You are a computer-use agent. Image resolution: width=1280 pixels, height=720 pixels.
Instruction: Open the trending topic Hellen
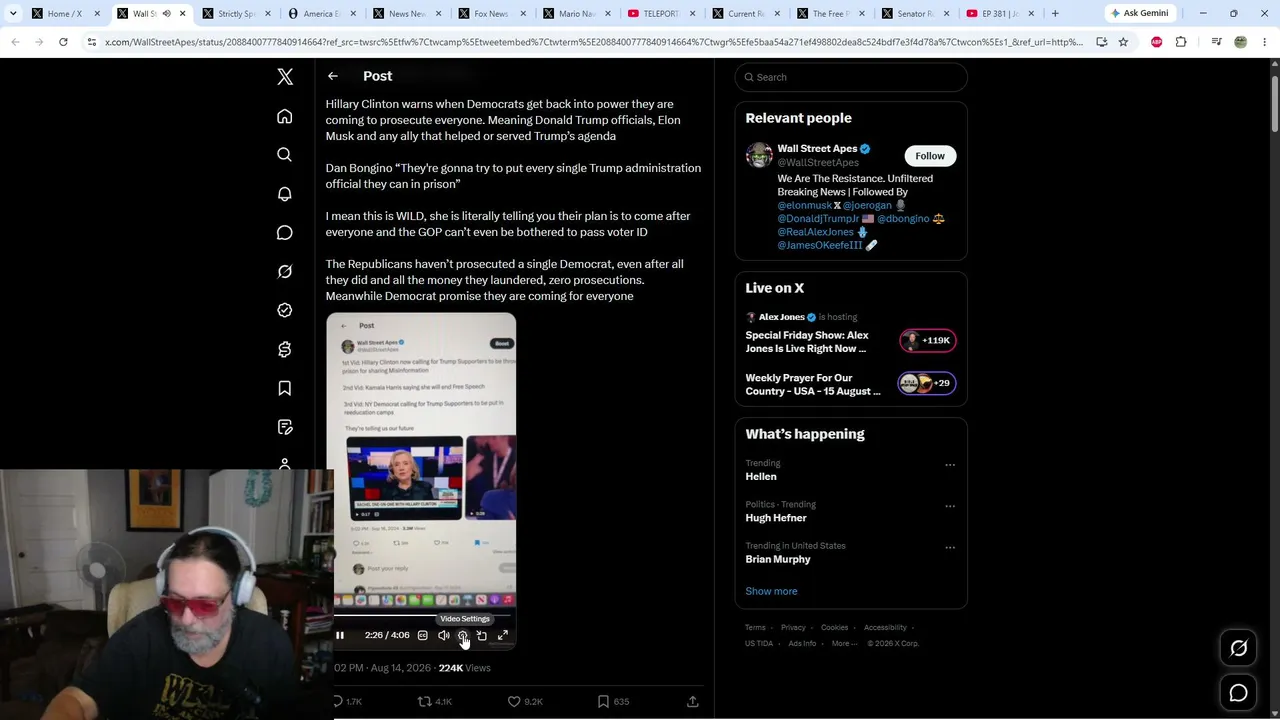tap(761, 477)
